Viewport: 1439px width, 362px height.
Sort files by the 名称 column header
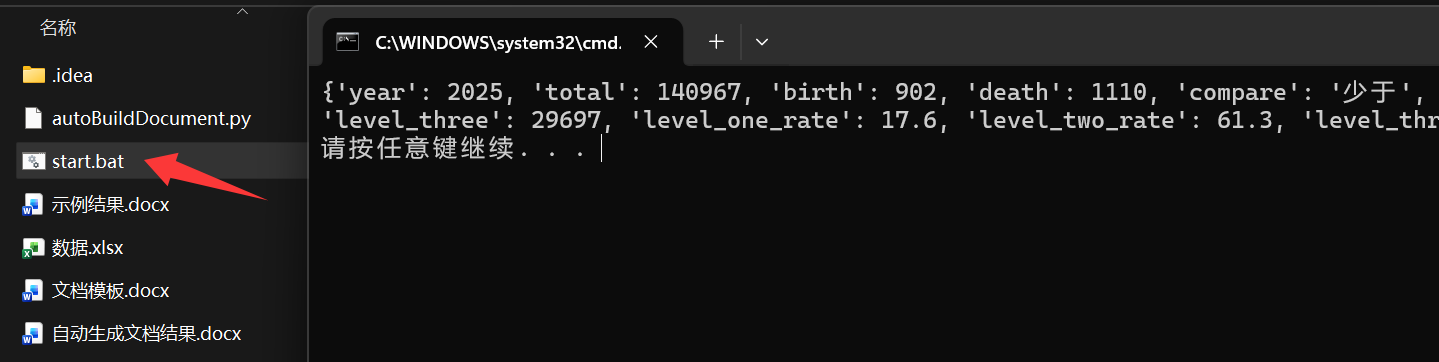(x=58, y=28)
